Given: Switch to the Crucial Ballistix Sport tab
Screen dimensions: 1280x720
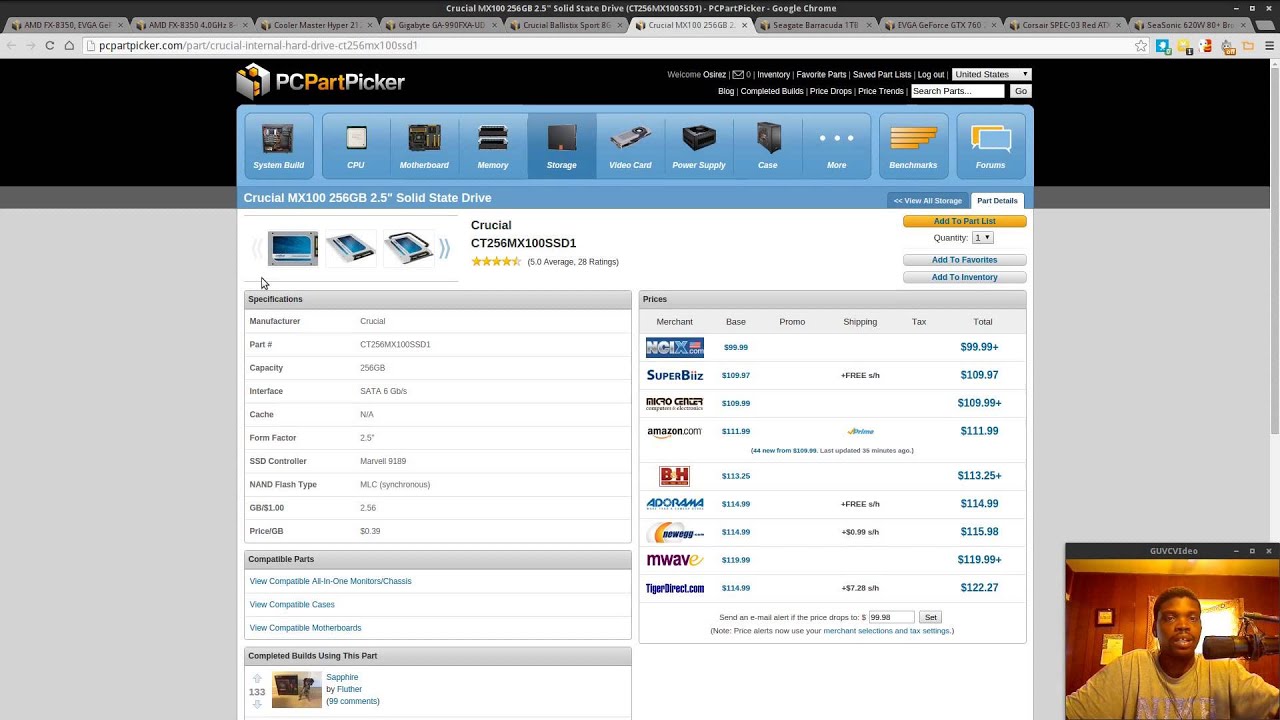Looking at the screenshot, I should coord(566,25).
